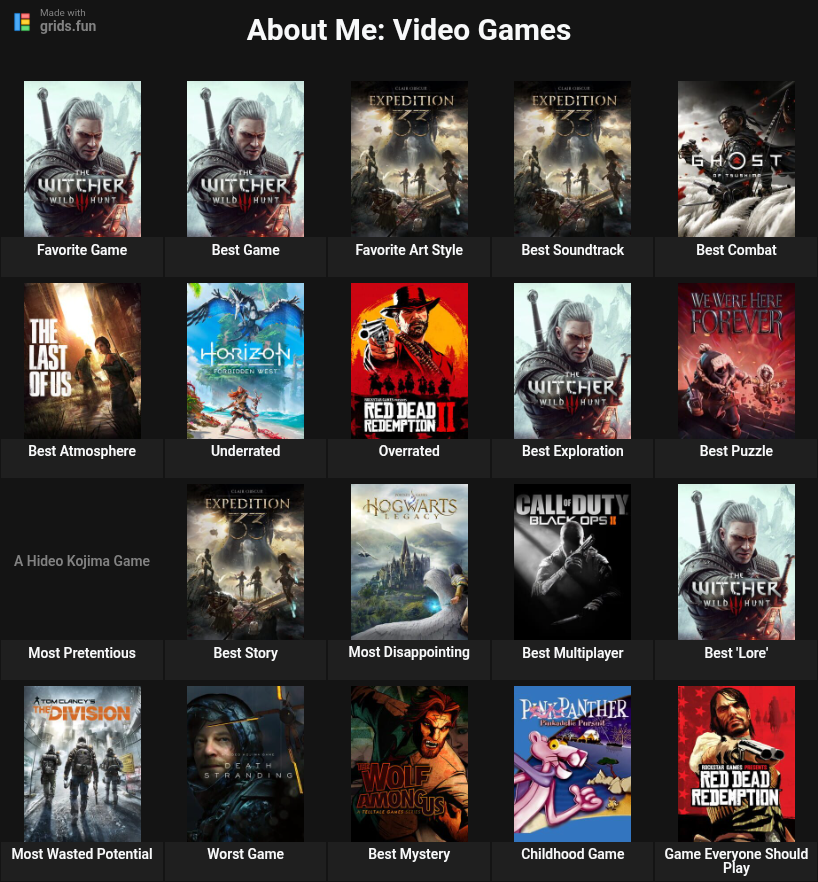Click the Best Atmosphere label
Viewport: 818px width, 882px height.
82,451
